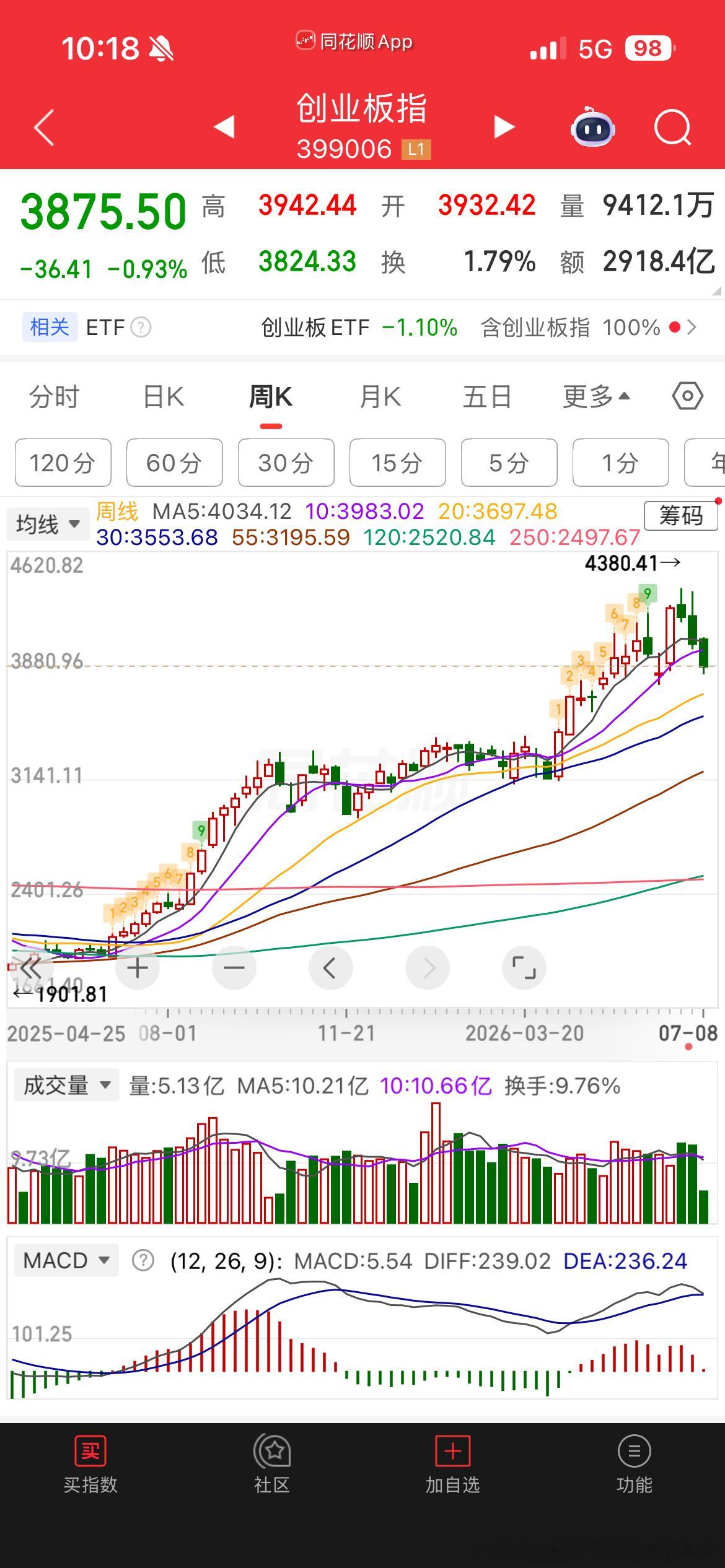725x1568 pixels.
Task: Switch to the 五日 tab
Action: 487,396
